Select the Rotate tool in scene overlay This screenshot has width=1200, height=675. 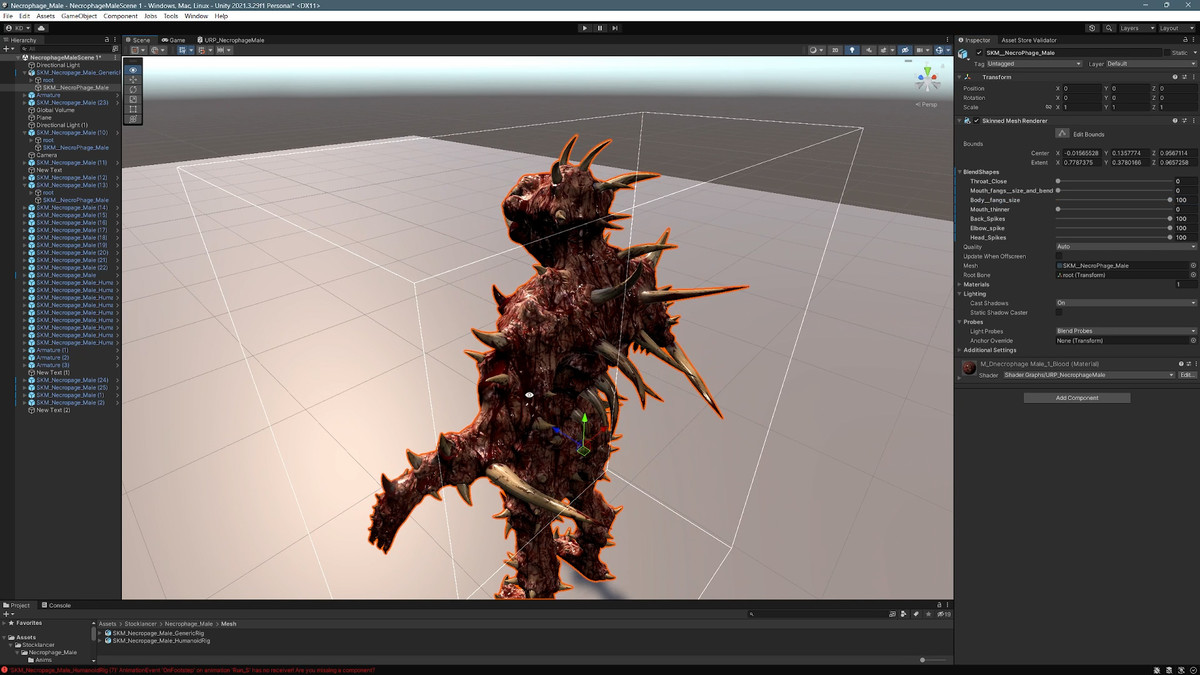tap(133, 90)
